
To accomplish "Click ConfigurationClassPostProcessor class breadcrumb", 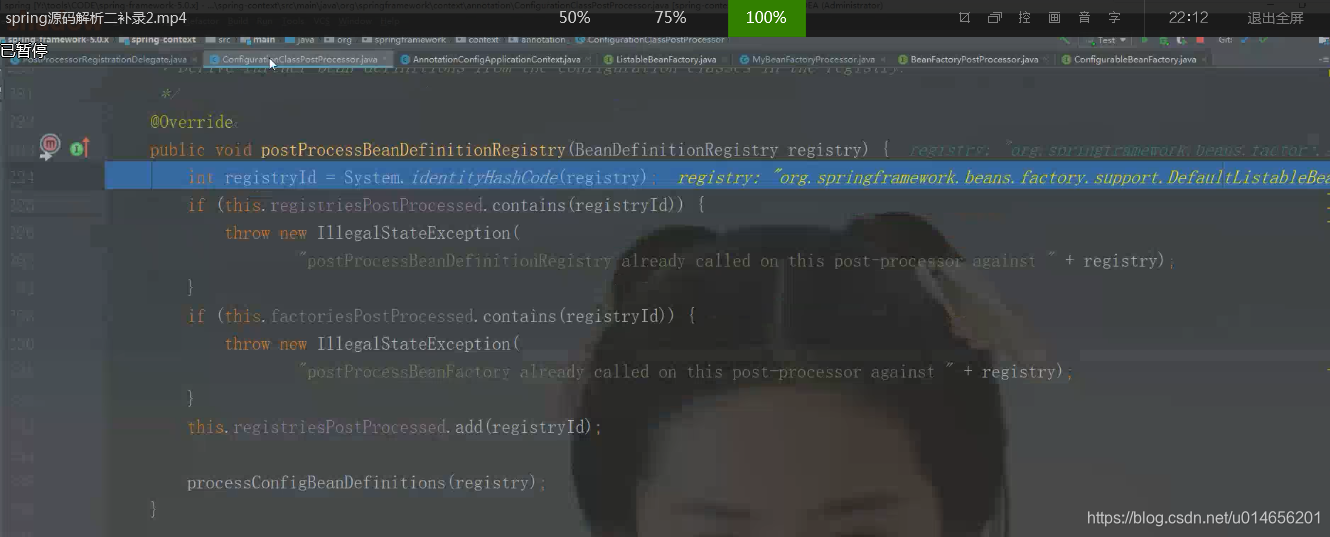I will tap(651, 40).
